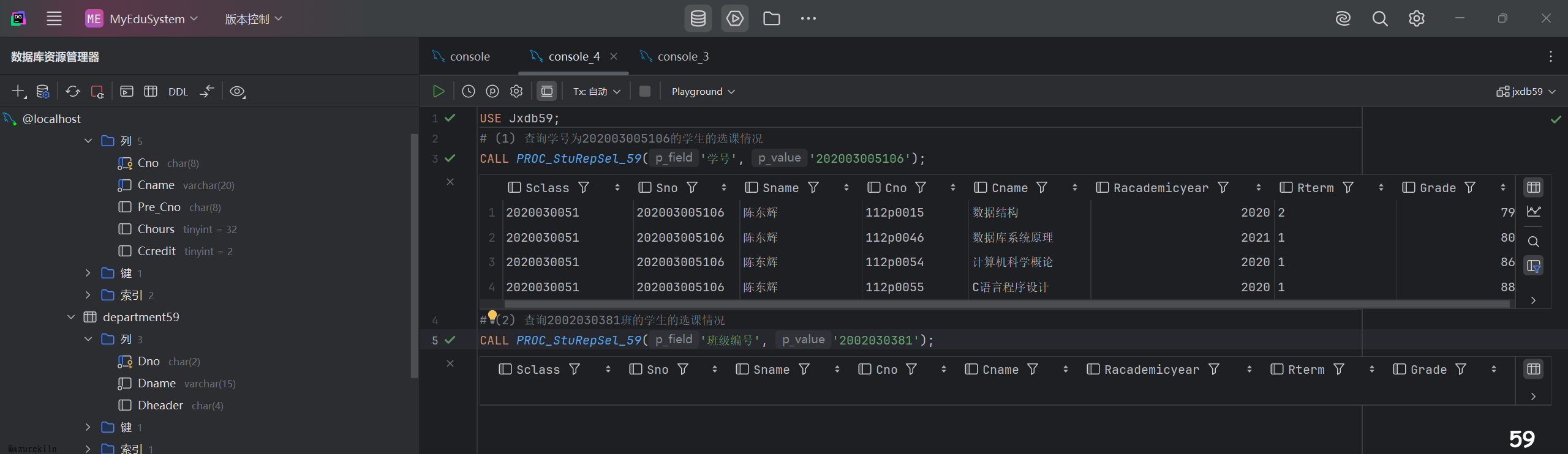Switch to the console_3 tab
Screen dimensions: 1568x454
[682, 56]
